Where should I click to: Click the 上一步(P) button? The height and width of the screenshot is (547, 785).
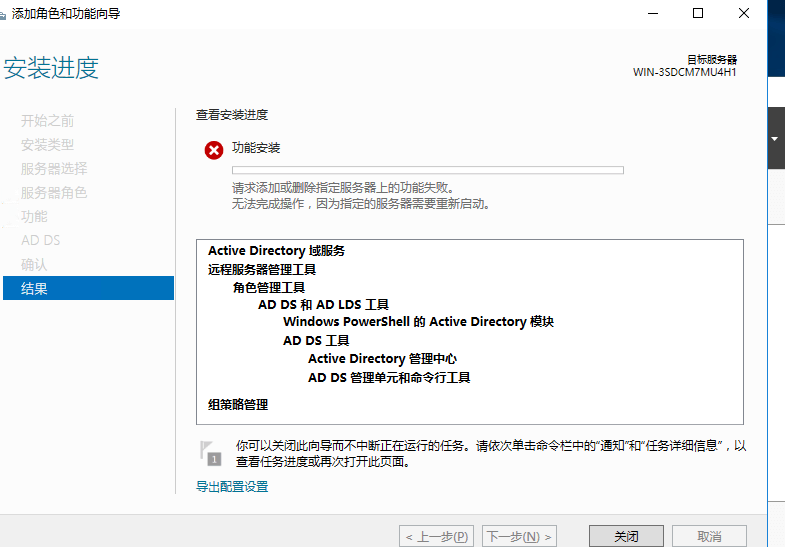[x=436, y=536]
